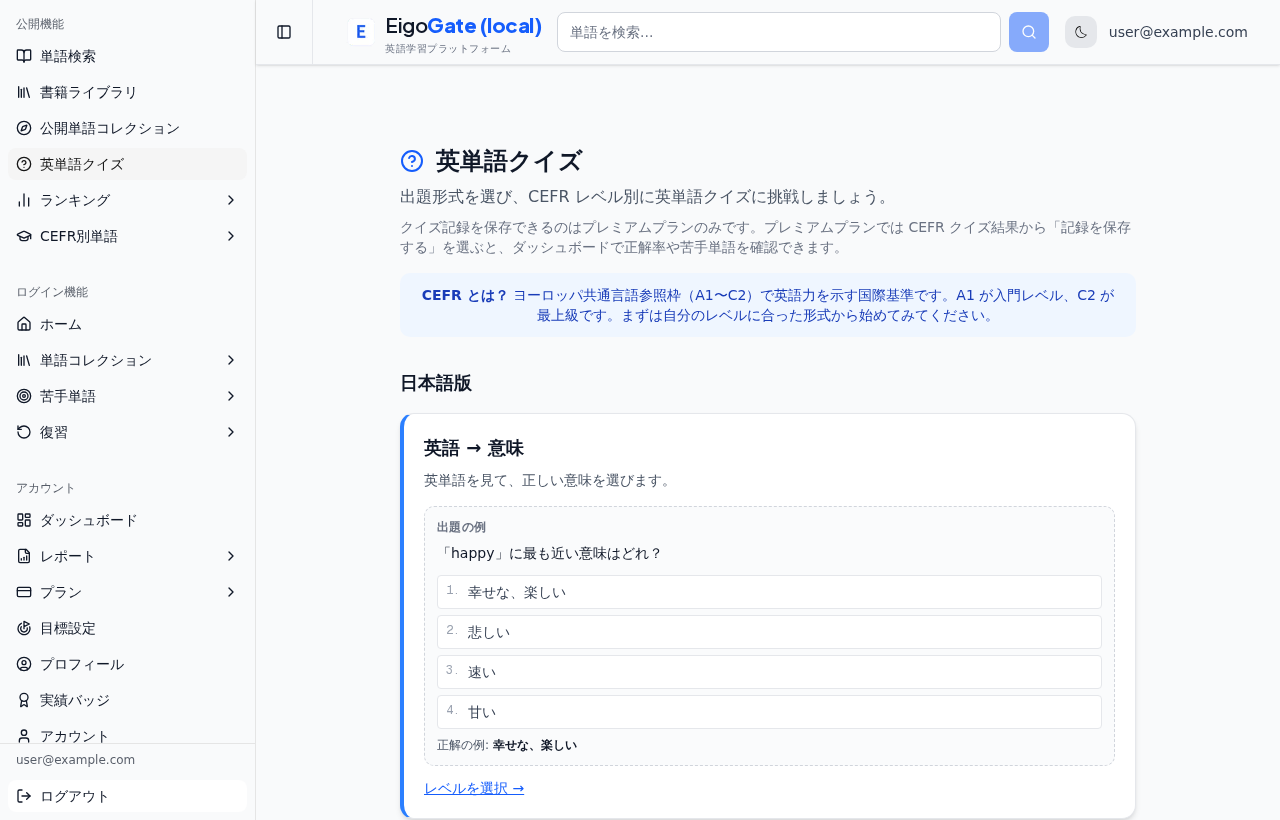
Task: Expand the レポート submenu chevron
Action: pyautogui.click(x=231, y=556)
